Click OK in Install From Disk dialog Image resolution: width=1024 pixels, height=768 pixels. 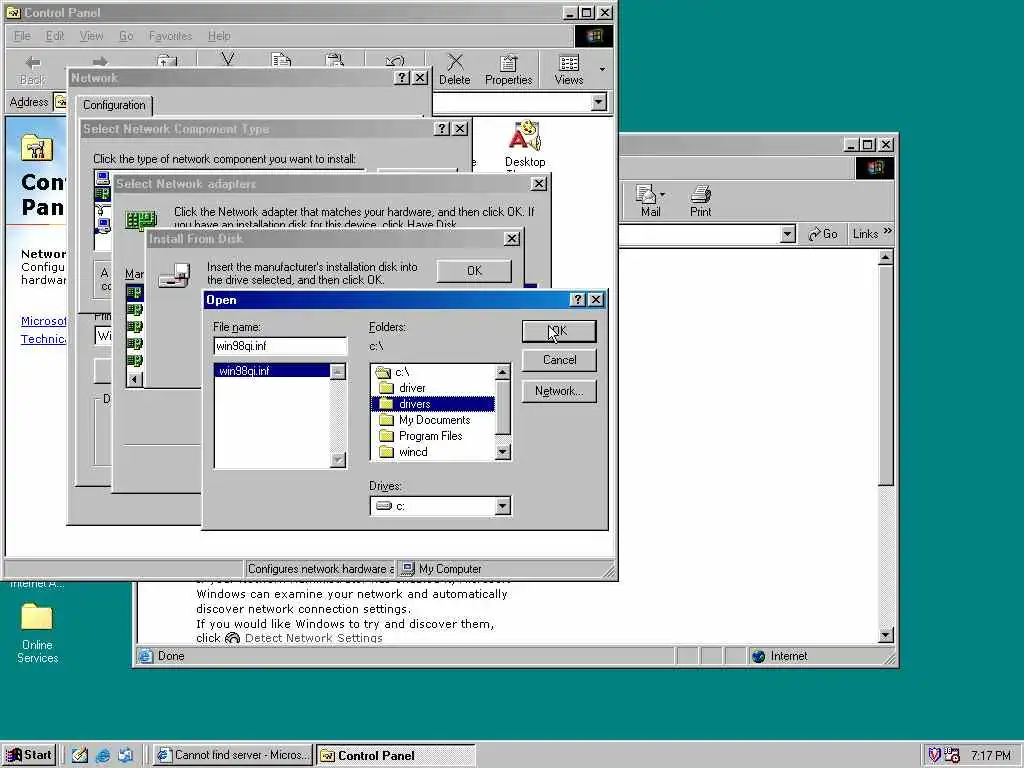pos(474,271)
